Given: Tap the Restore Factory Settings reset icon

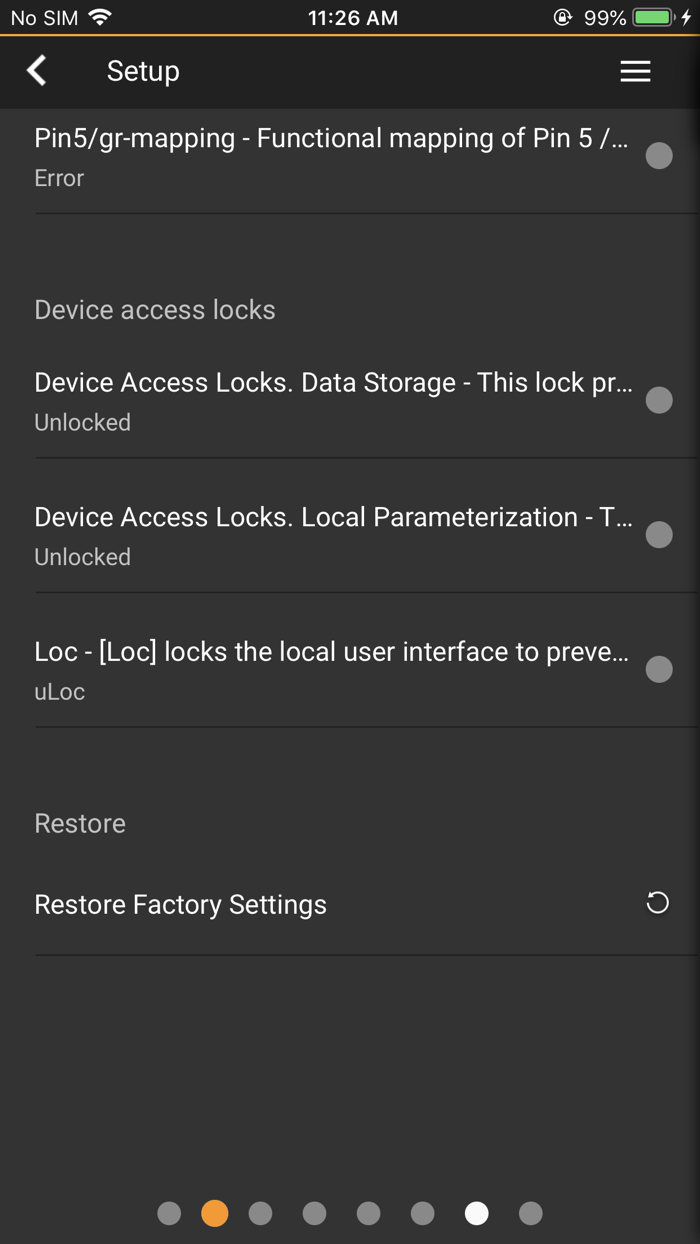Looking at the screenshot, I should pos(657,903).
